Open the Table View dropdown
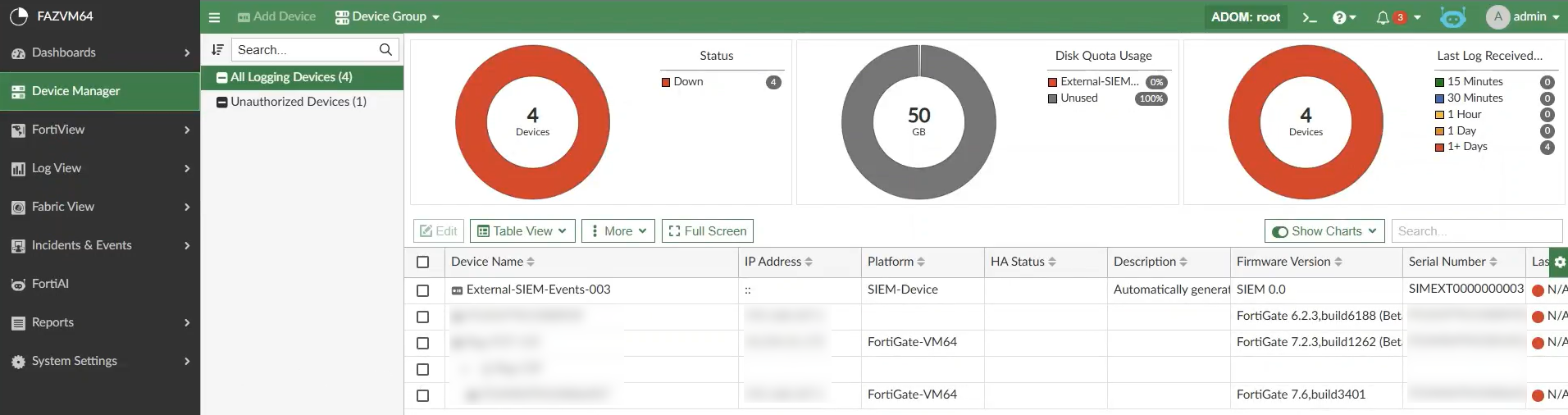Image resolution: width=1568 pixels, height=415 pixels. click(522, 231)
